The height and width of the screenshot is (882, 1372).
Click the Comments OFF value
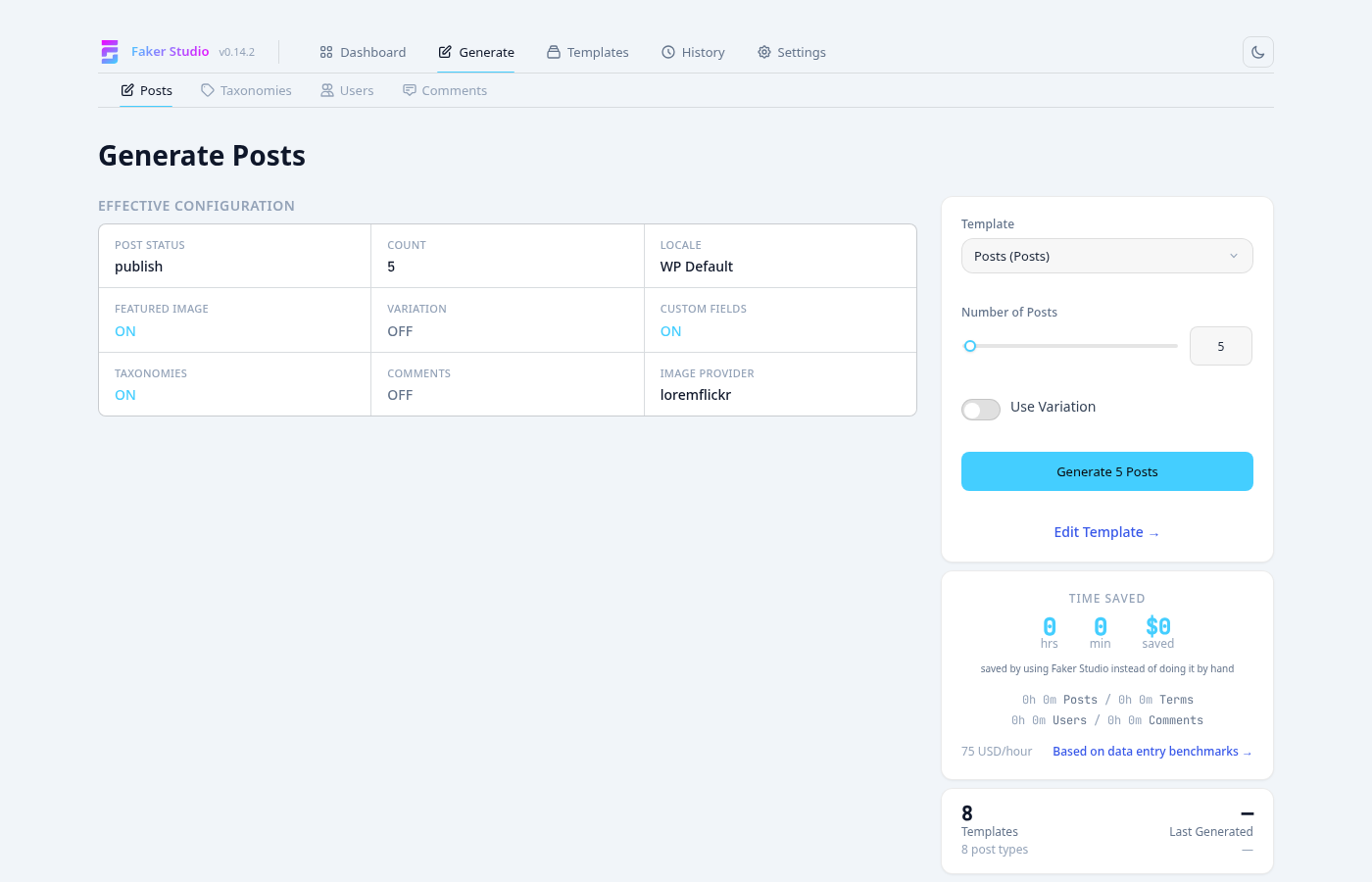[400, 395]
